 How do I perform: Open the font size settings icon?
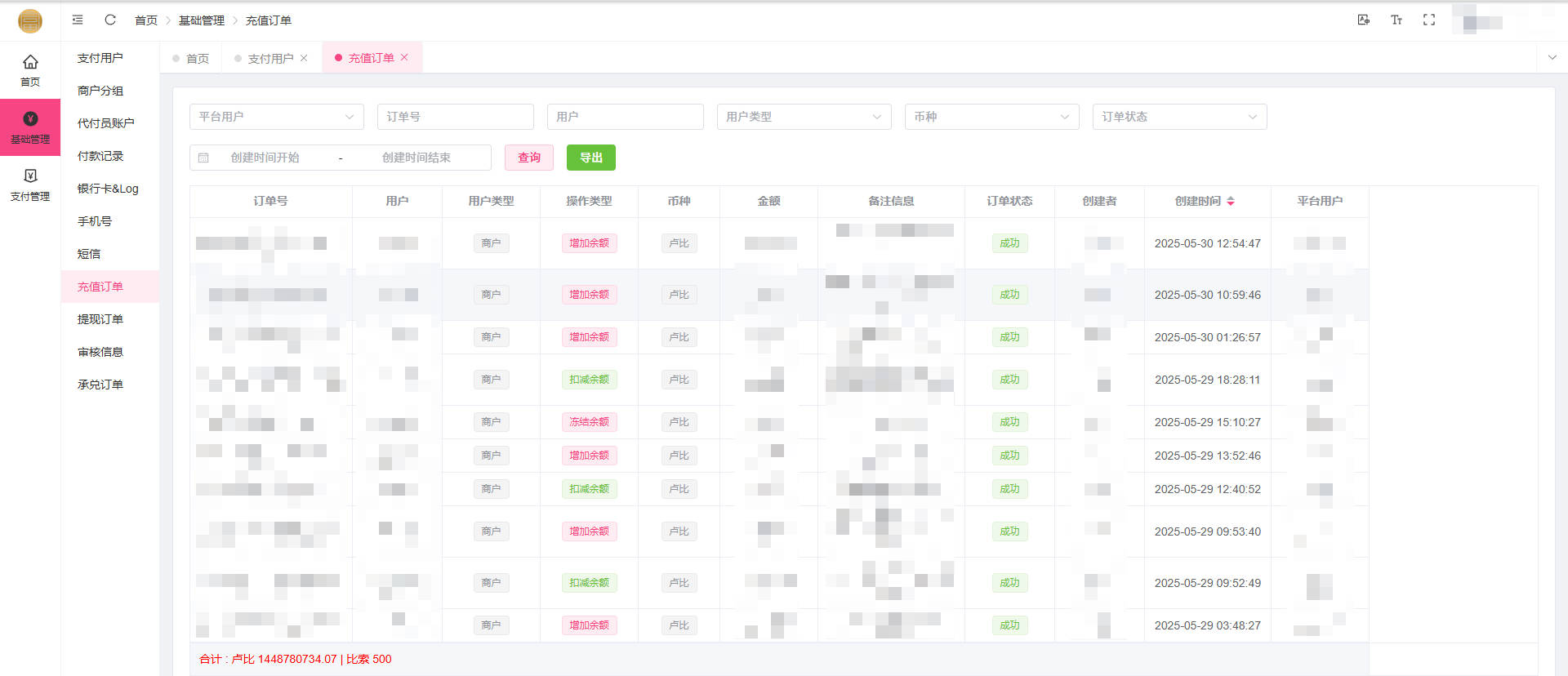(1396, 20)
